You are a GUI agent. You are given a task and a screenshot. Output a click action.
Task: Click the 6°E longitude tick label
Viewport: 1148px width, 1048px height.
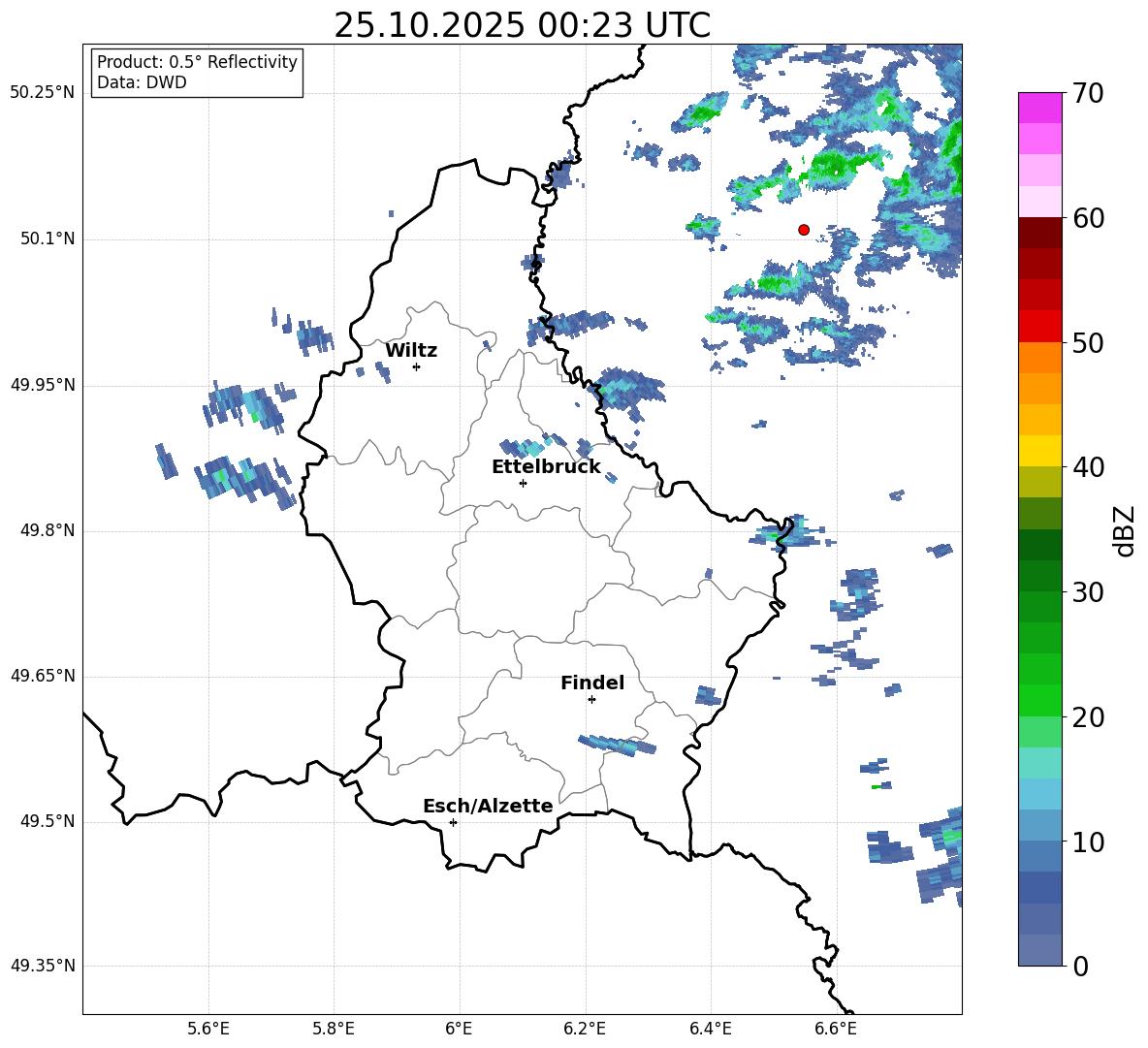pos(459,1029)
